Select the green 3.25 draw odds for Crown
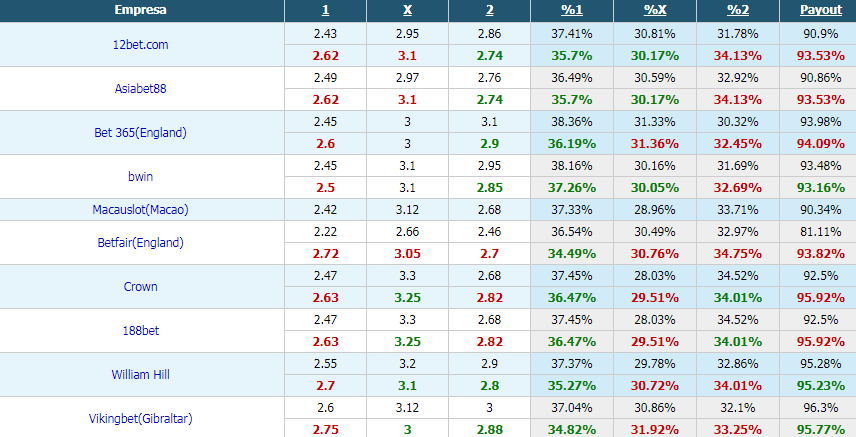This screenshot has height=437, width=856. (x=407, y=298)
